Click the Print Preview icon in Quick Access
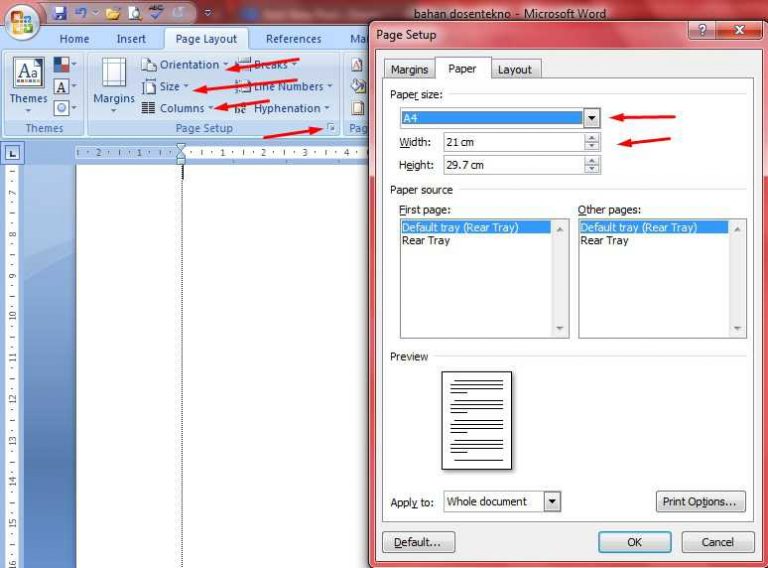Viewport: 768px width, 568px height. pos(135,13)
